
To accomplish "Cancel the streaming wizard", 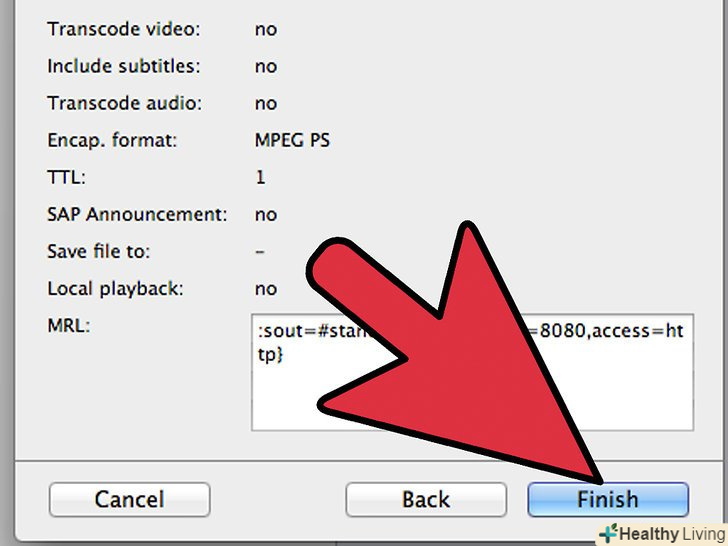I will pyautogui.click(x=130, y=500).
